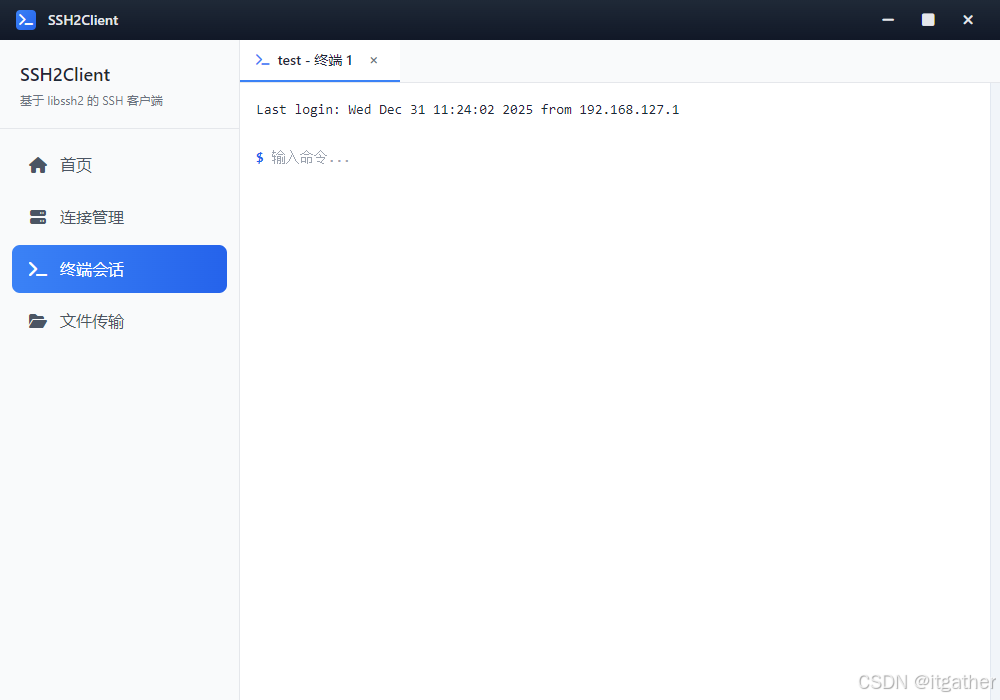Viewport: 1000px width, 700px height.
Task: Select the 终端会话 sidebar item
Action: (x=119, y=269)
